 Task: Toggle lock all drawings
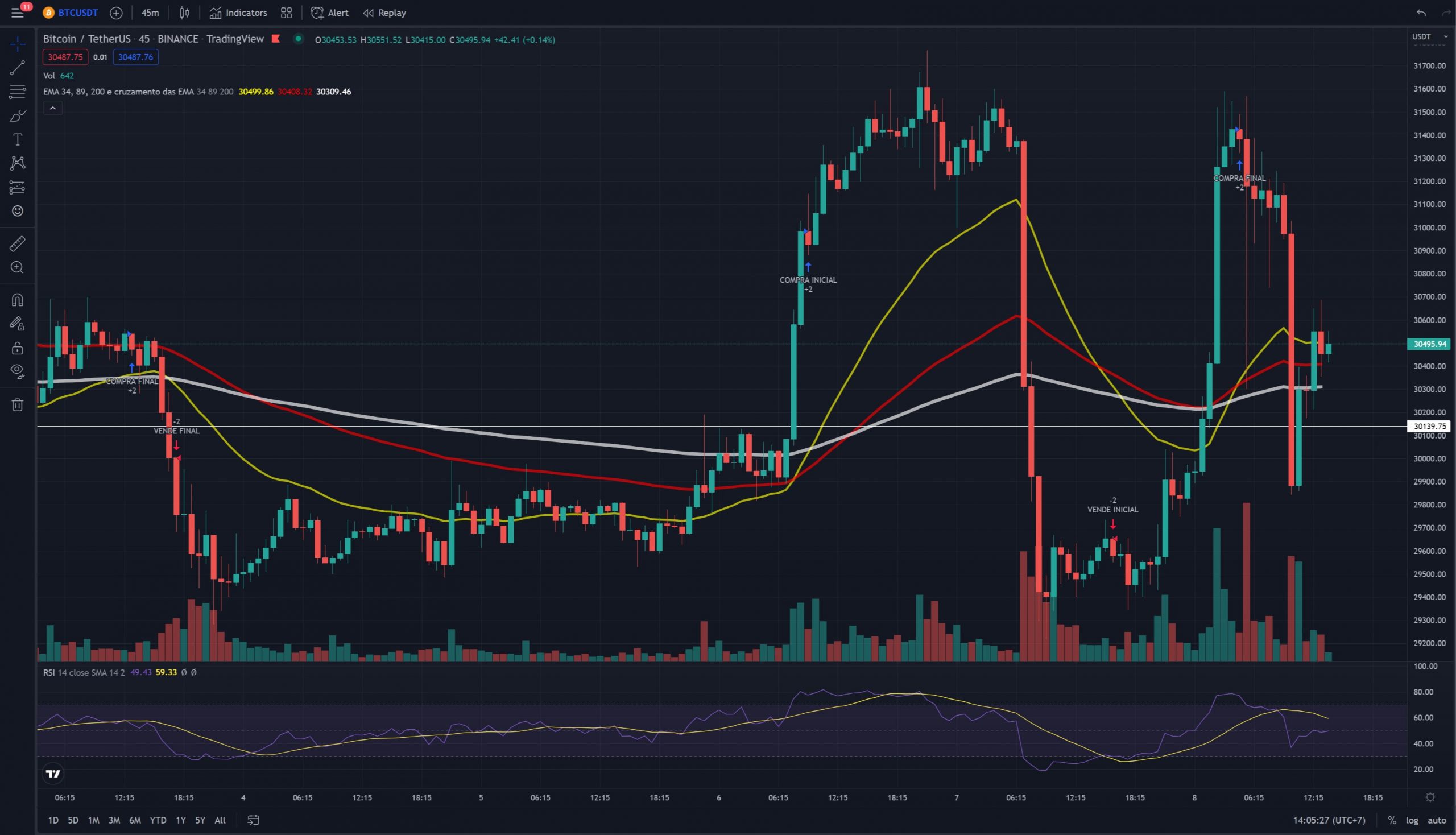17,348
